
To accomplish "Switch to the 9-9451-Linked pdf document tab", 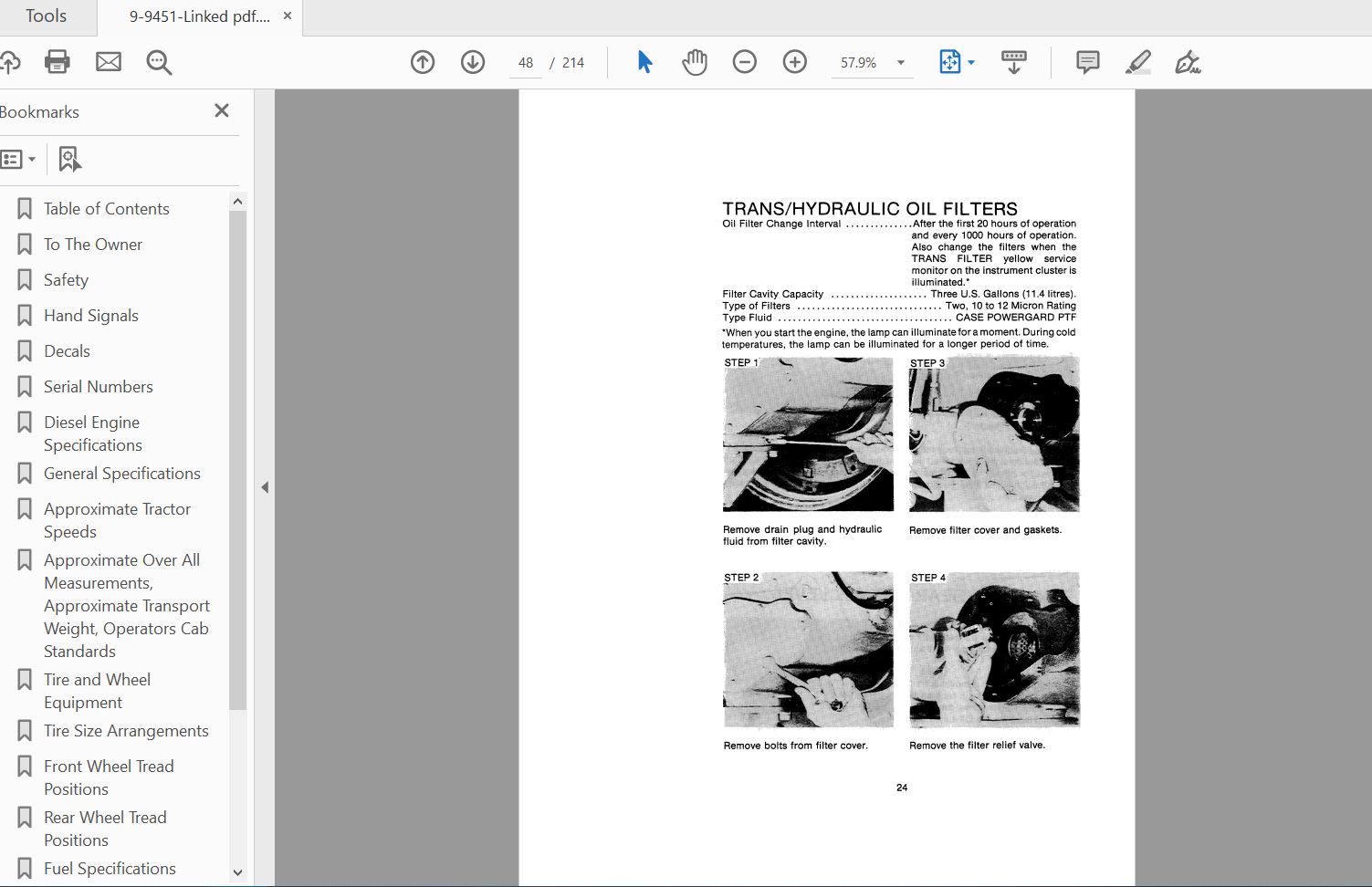I will pos(199,16).
